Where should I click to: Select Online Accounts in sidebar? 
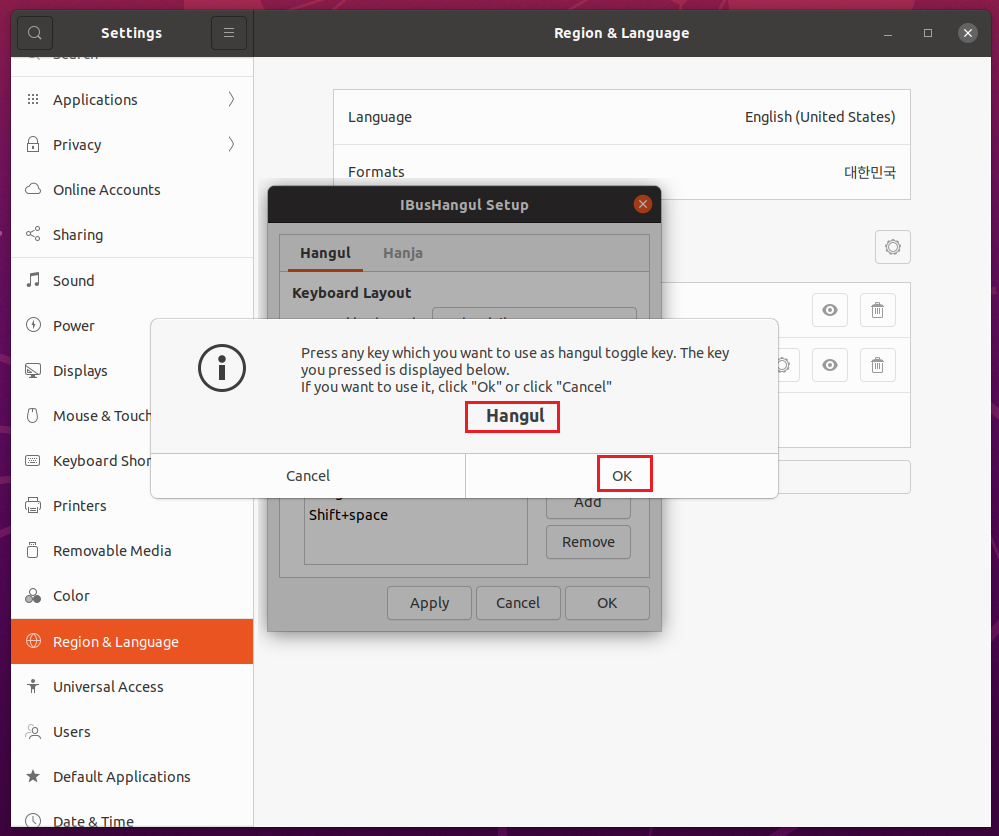tap(132, 189)
